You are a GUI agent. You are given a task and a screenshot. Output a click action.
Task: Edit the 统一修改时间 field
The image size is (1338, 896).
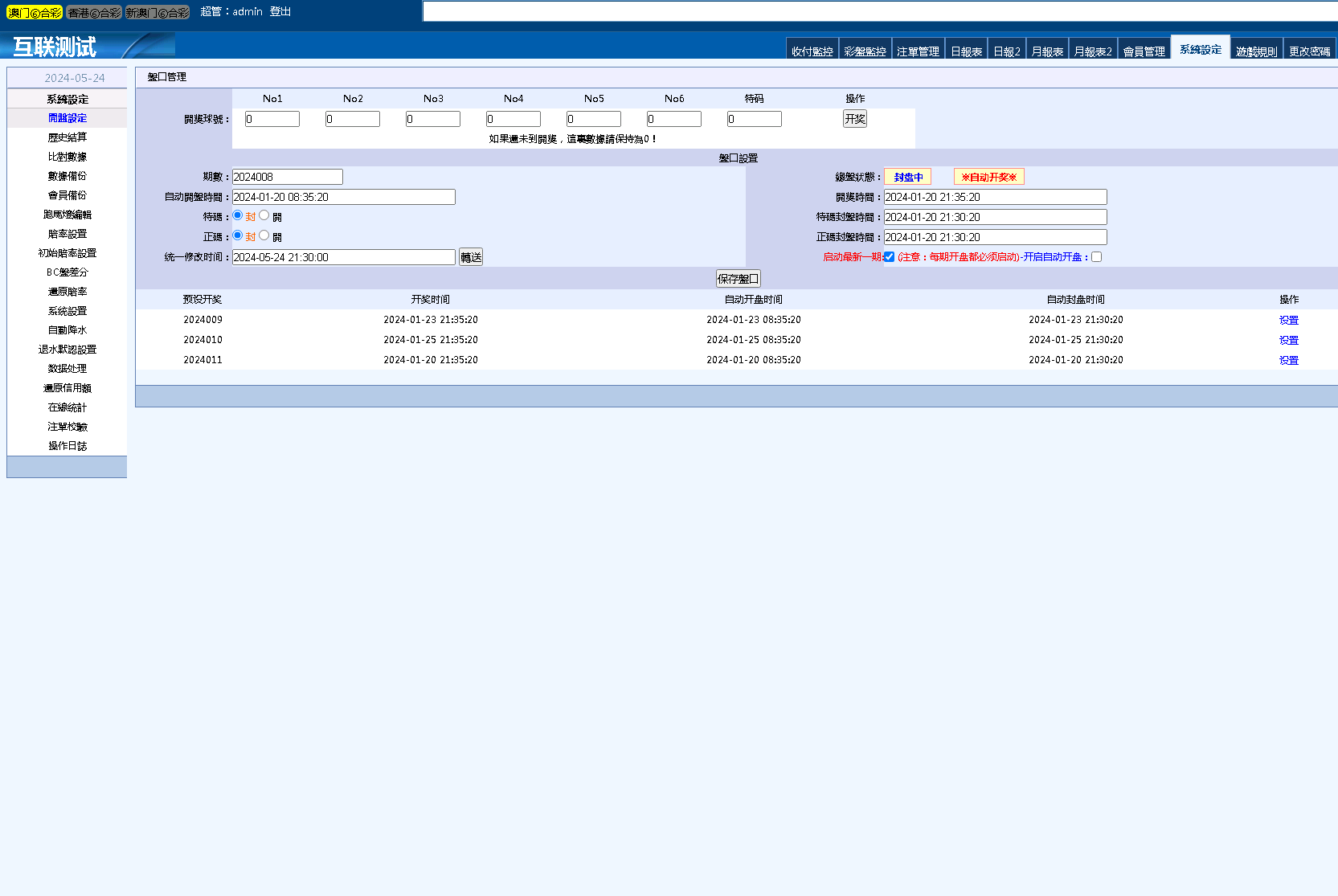pyautogui.click(x=344, y=257)
